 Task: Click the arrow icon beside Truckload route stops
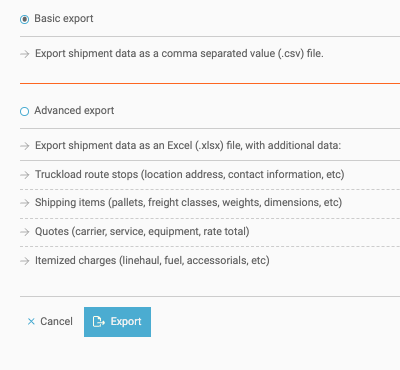pos(25,175)
